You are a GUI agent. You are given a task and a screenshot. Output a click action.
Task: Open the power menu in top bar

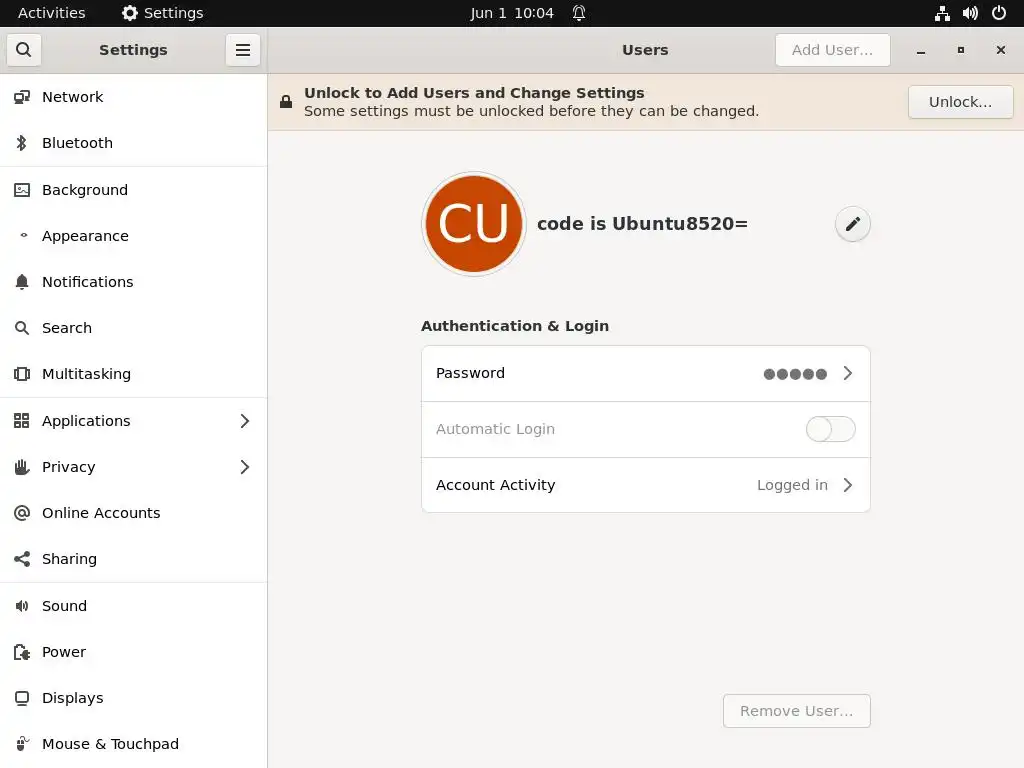(x=999, y=13)
